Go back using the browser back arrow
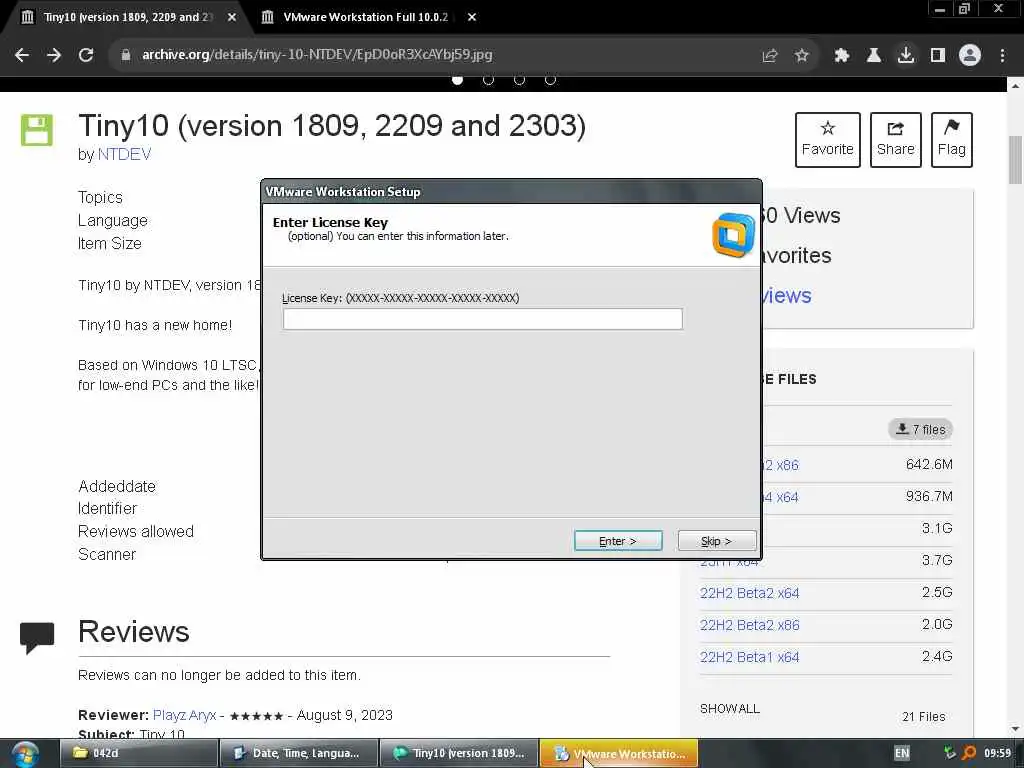This screenshot has width=1024, height=768. pyautogui.click(x=22, y=55)
